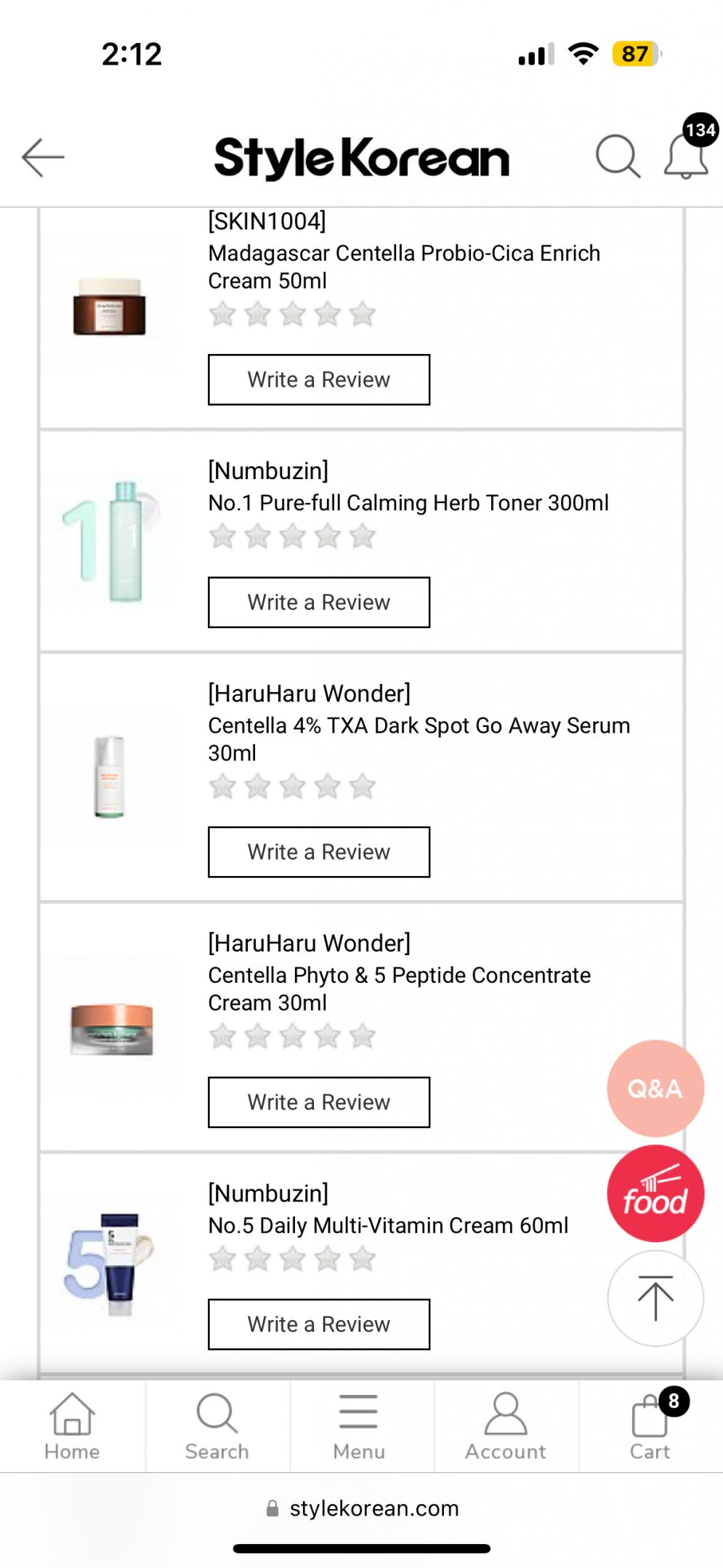The image size is (723, 1568).
Task: Tap the back arrow icon
Action: tap(43, 157)
